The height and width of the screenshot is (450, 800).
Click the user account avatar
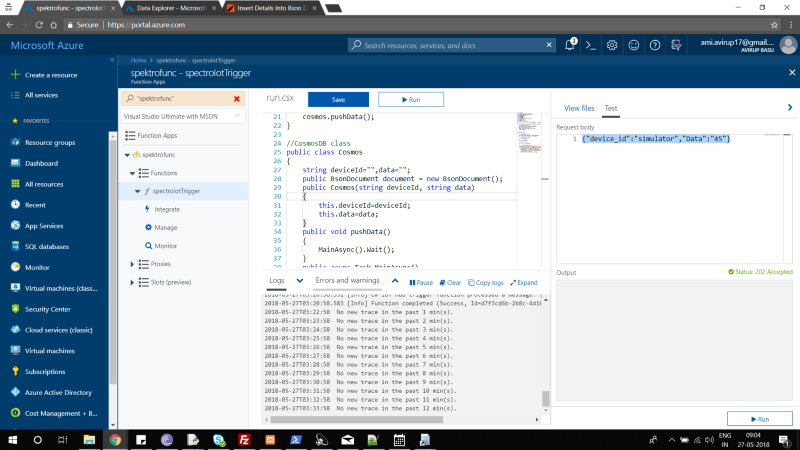tap(788, 45)
